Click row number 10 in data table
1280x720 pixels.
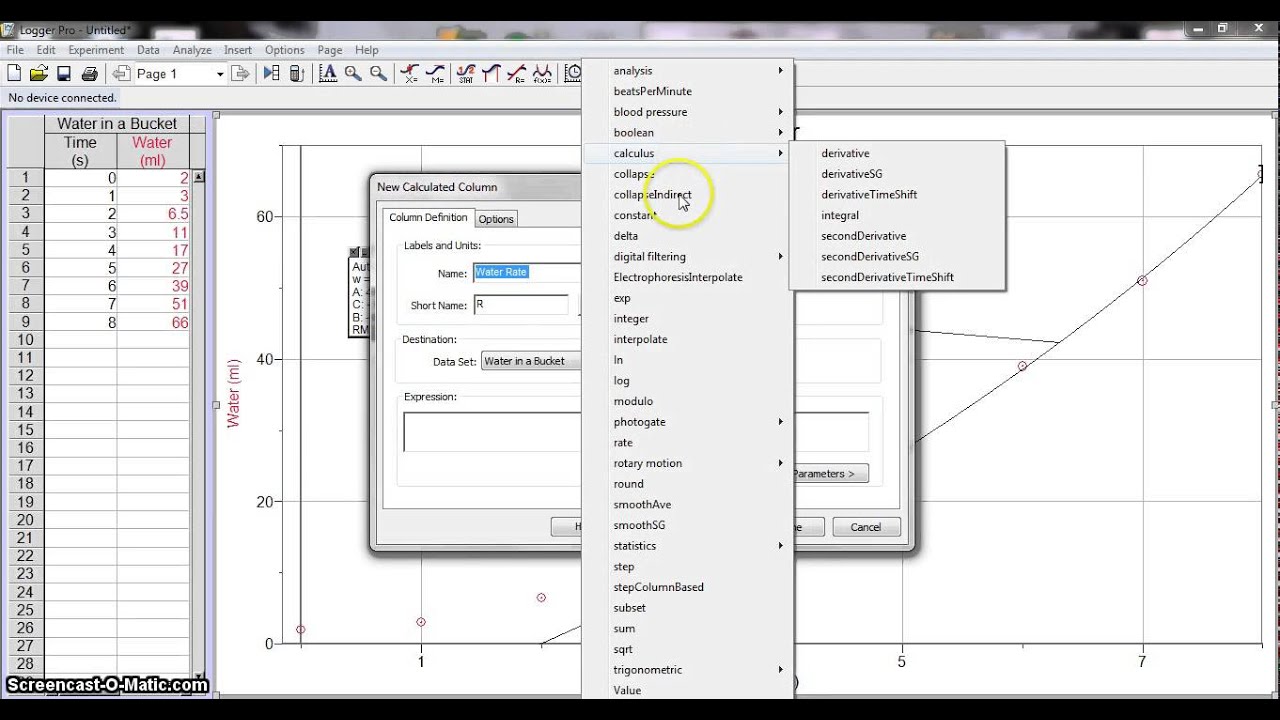(25, 340)
